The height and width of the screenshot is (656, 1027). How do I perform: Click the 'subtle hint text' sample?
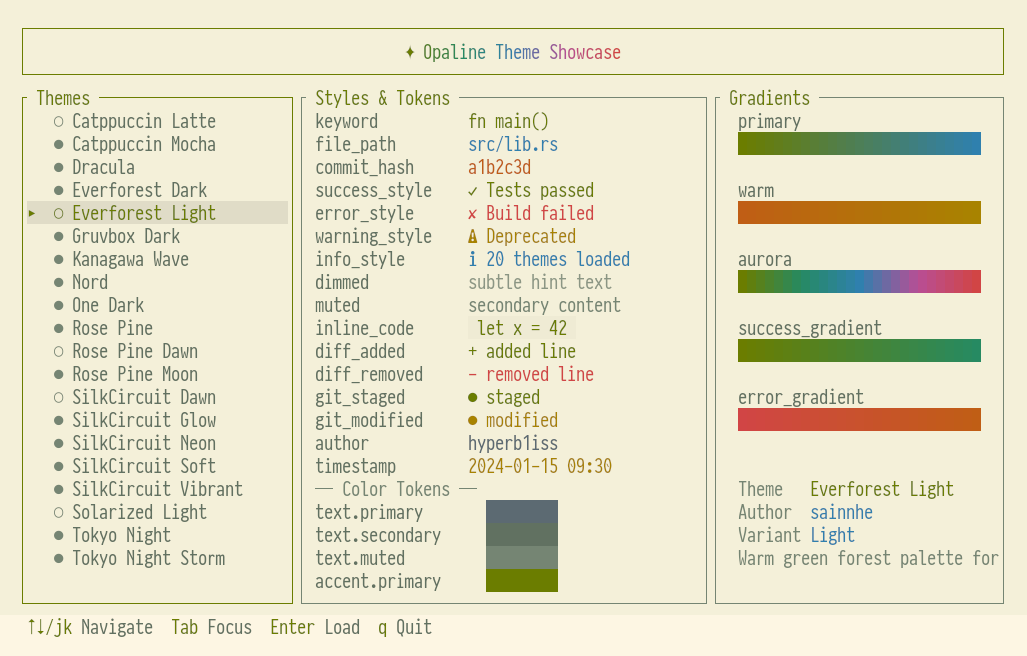coord(540,282)
